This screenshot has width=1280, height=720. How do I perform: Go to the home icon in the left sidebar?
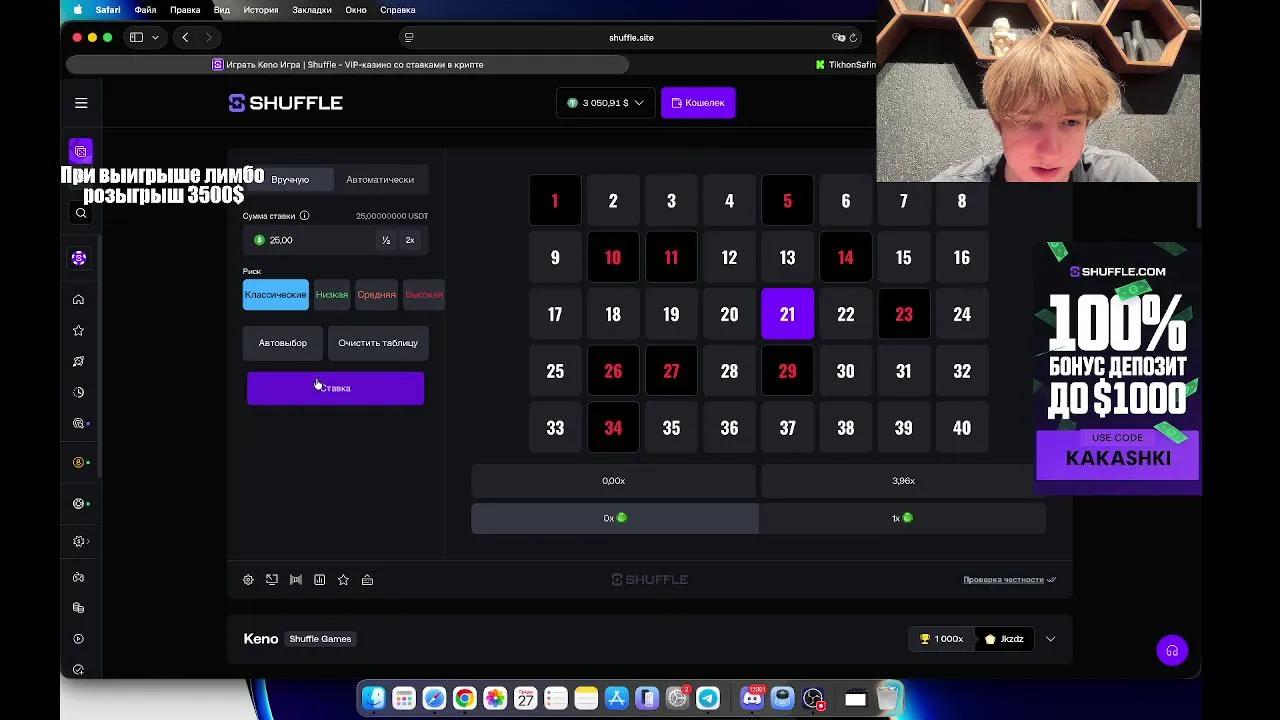[78, 300]
